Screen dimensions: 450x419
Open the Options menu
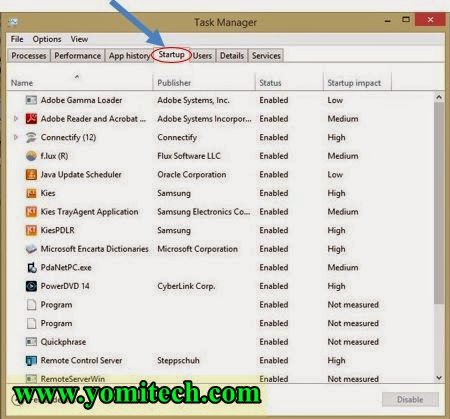point(47,39)
